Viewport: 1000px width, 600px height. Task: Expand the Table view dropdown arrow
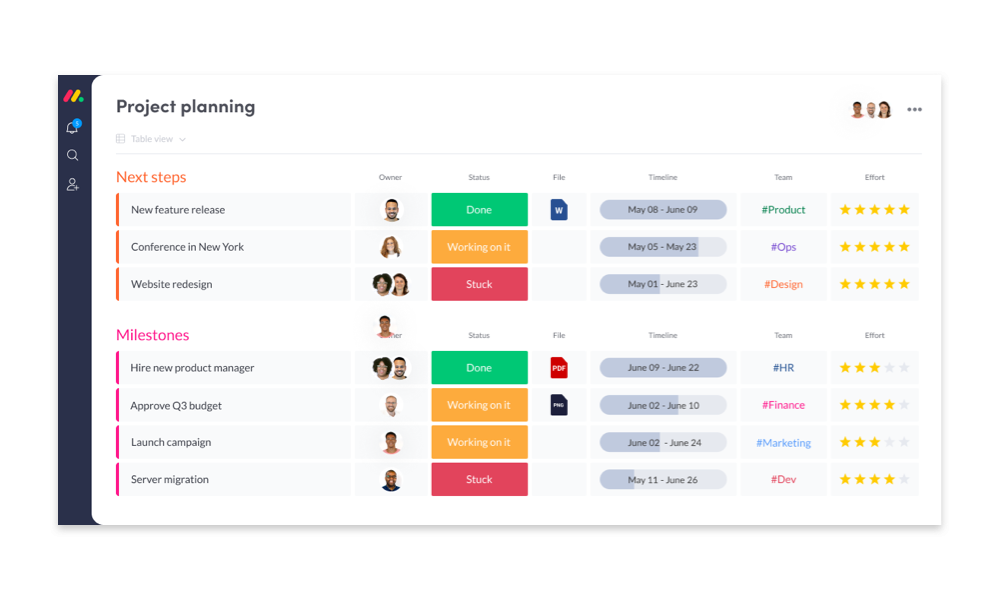182,140
